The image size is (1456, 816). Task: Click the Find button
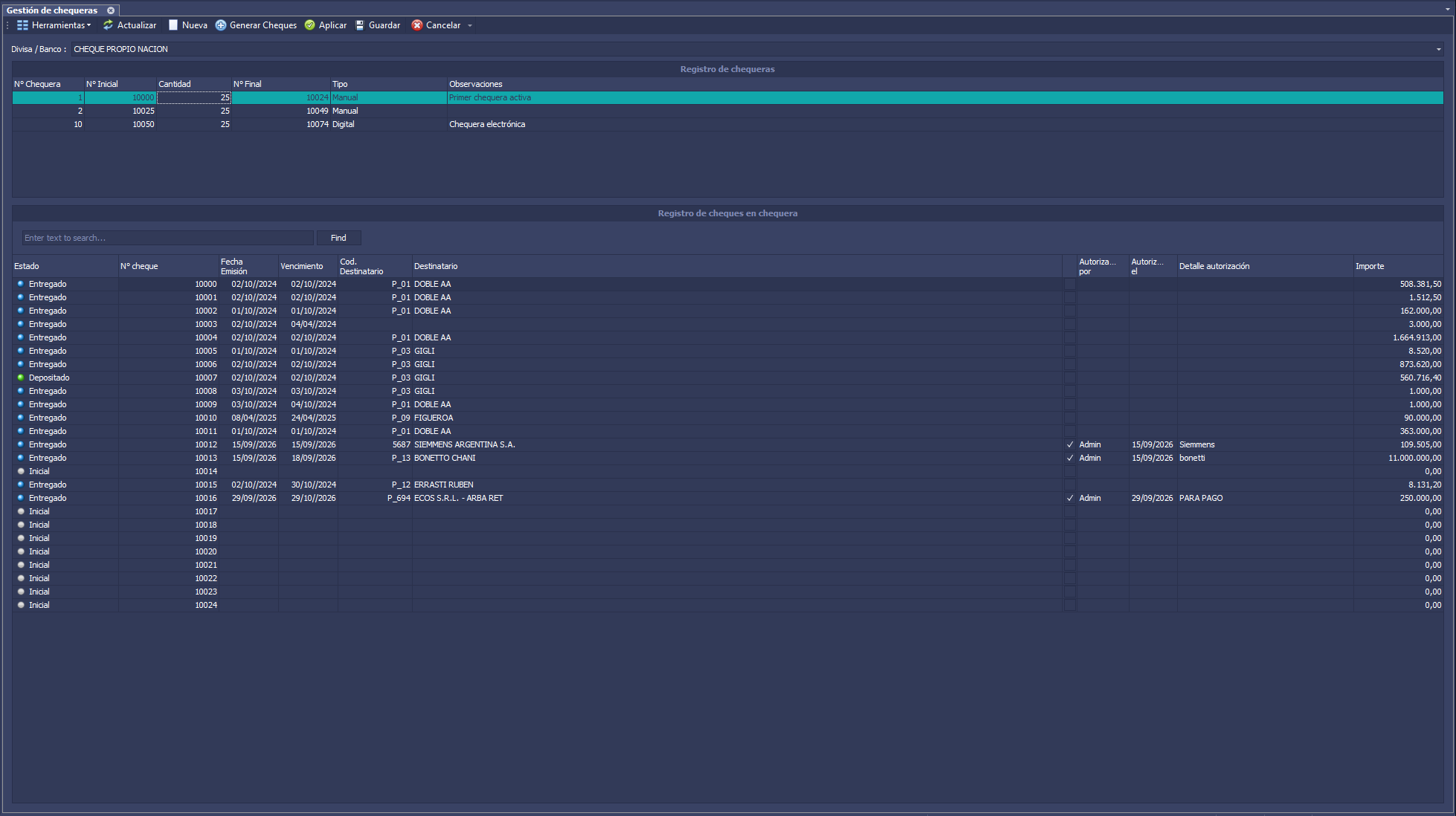(x=338, y=238)
